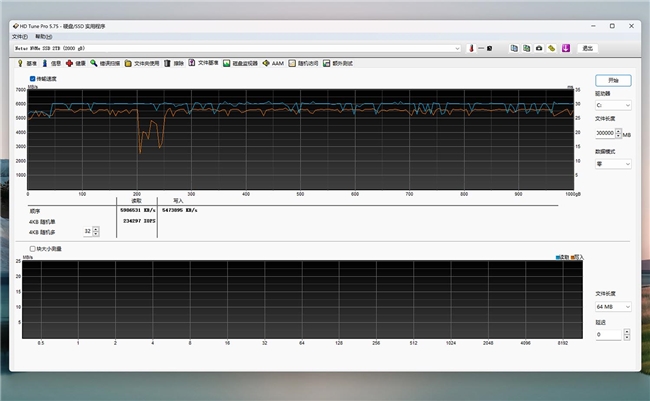Switch to the 基准 benchmark tab
Viewport: 650px width, 401px height.
coord(27,63)
